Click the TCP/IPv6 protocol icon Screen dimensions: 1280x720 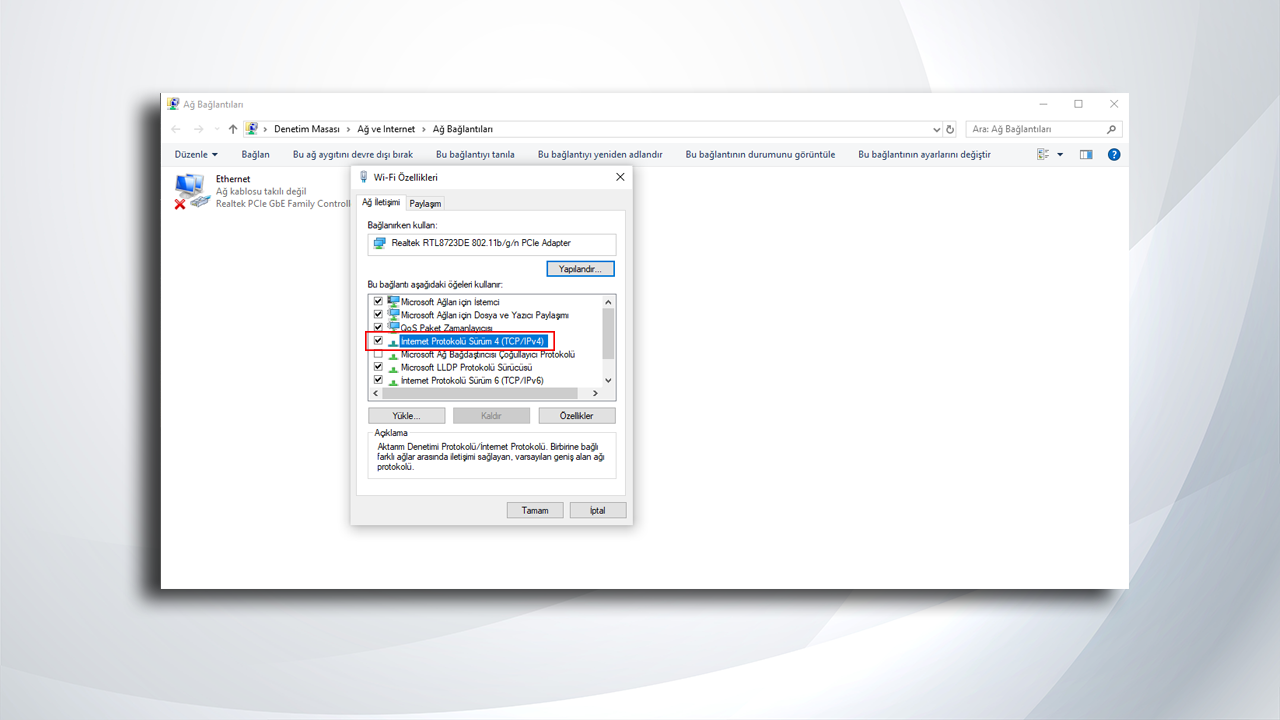pos(393,380)
